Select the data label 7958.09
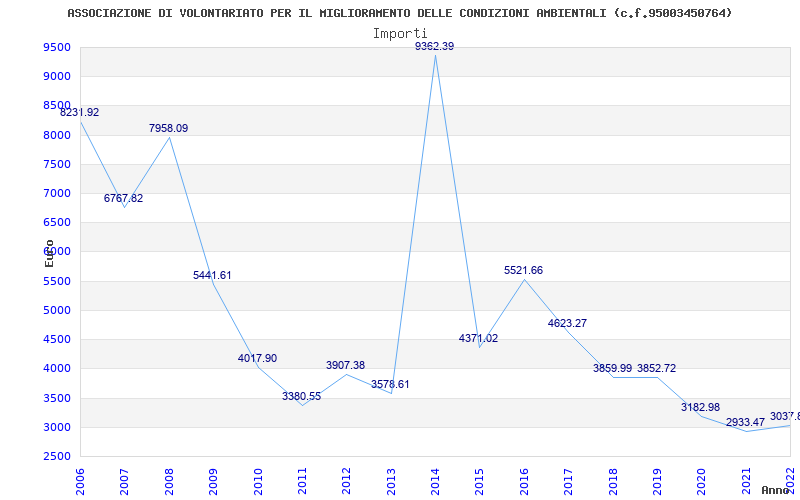The width and height of the screenshot is (800, 500). coord(168,129)
